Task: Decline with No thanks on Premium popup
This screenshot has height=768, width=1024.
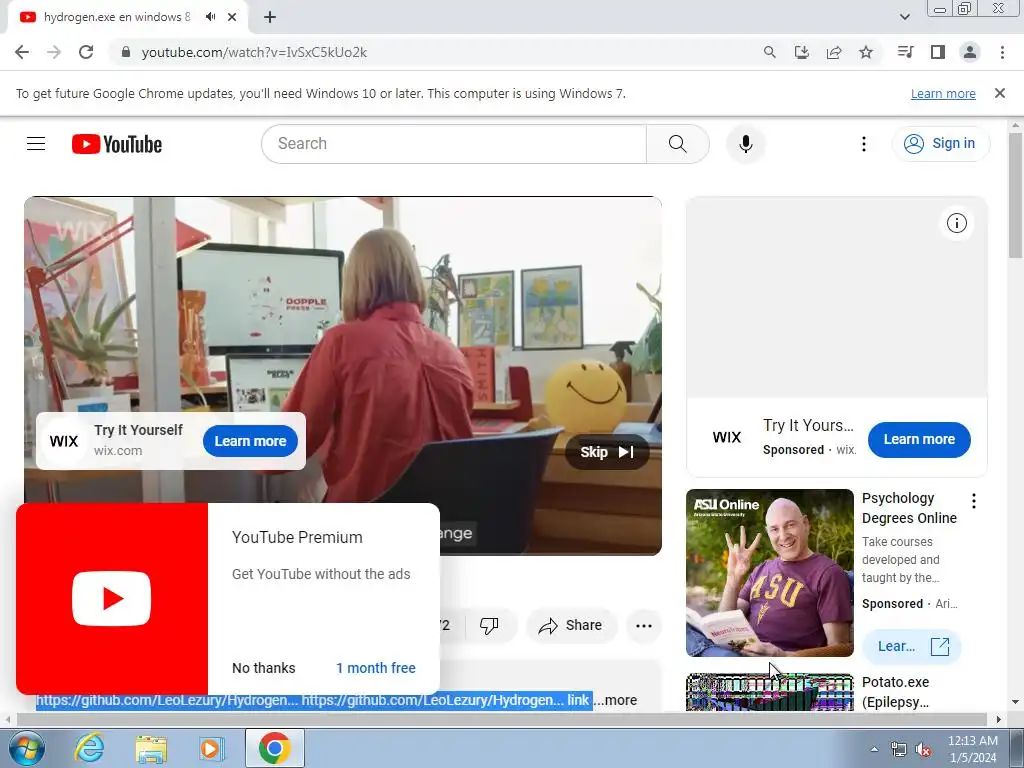Action: (263, 668)
